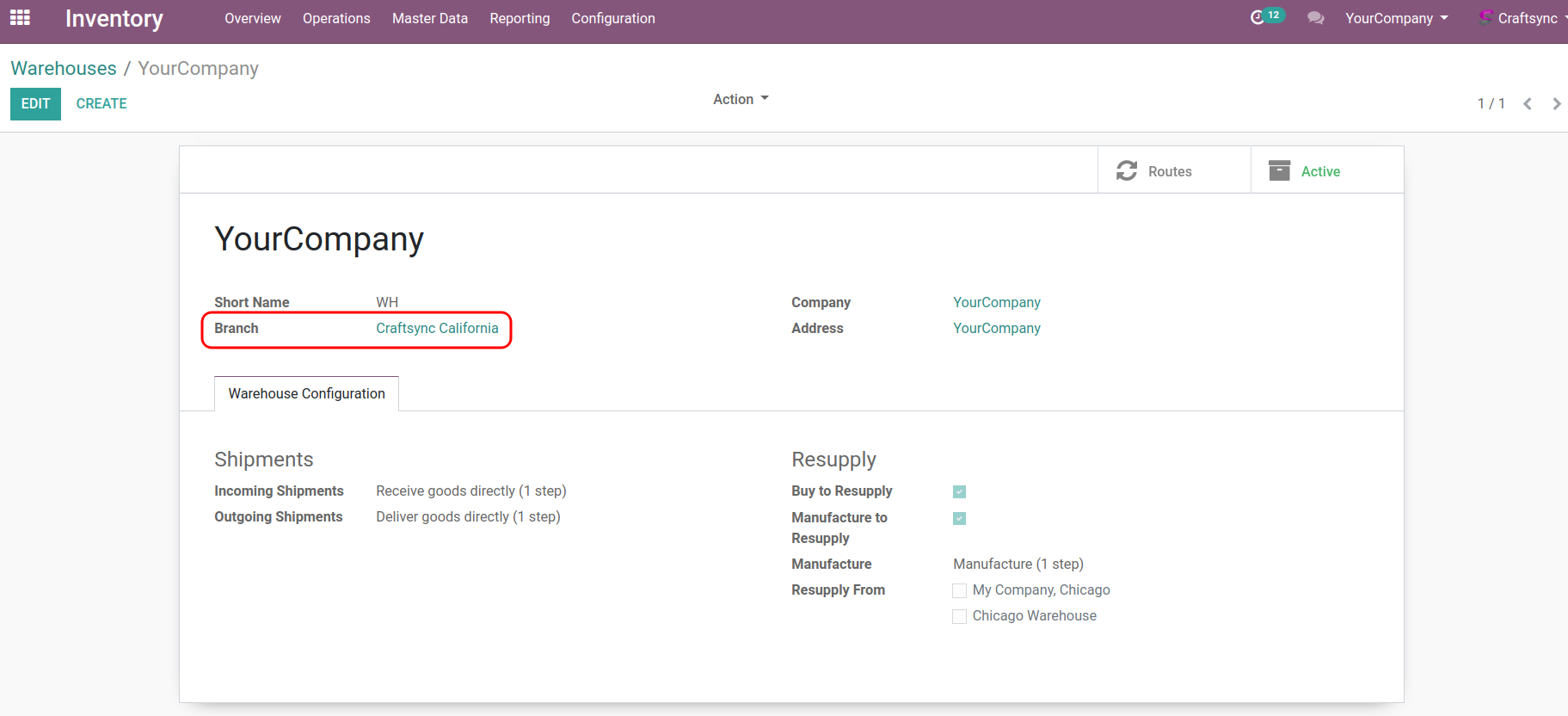Image resolution: width=1568 pixels, height=716 pixels.
Task: Open the conversations chat bubble icon
Action: coord(1315,18)
